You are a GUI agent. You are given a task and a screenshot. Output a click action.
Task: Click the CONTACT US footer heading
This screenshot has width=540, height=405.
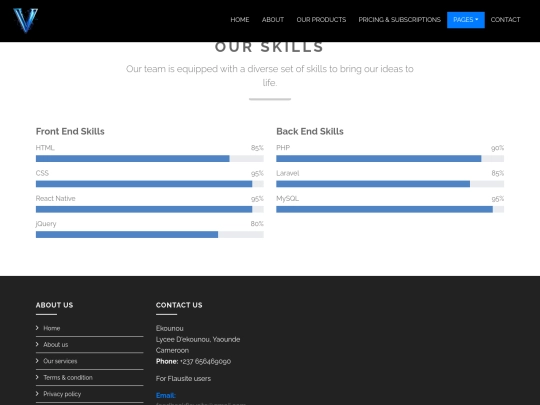click(x=179, y=305)
